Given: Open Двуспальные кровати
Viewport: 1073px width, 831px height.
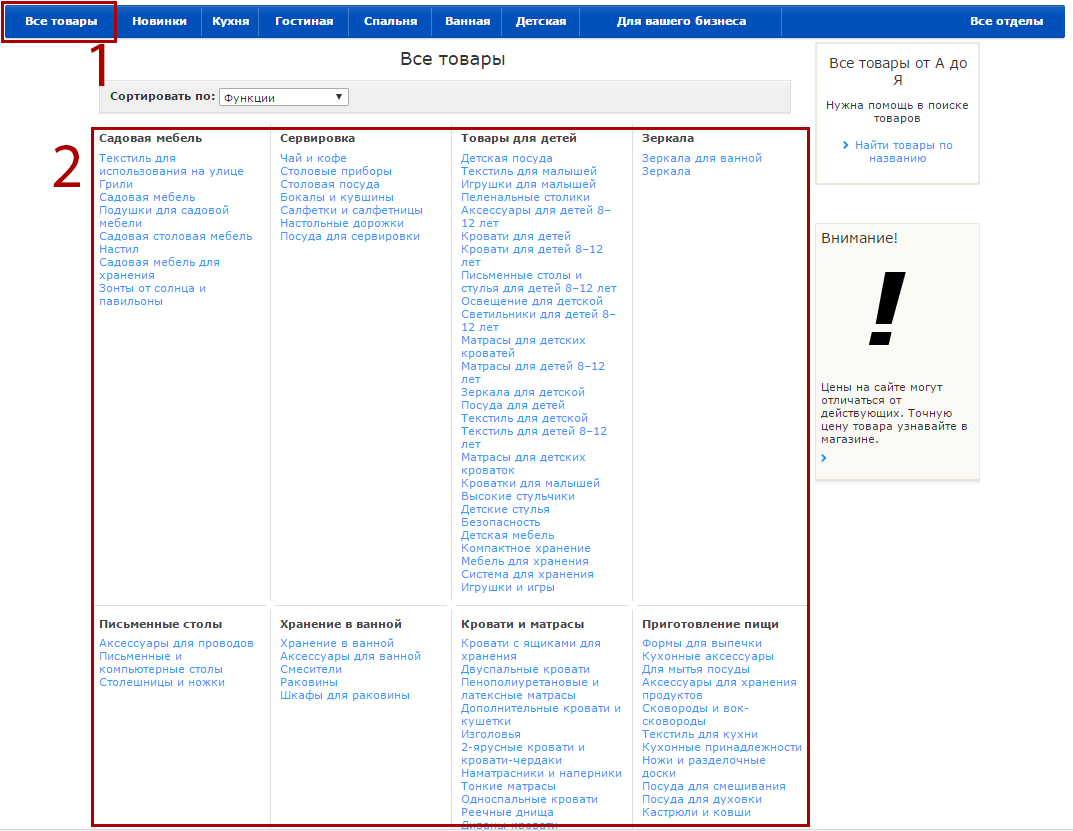Looking at the screenshot, I should (x=525, y=669).
